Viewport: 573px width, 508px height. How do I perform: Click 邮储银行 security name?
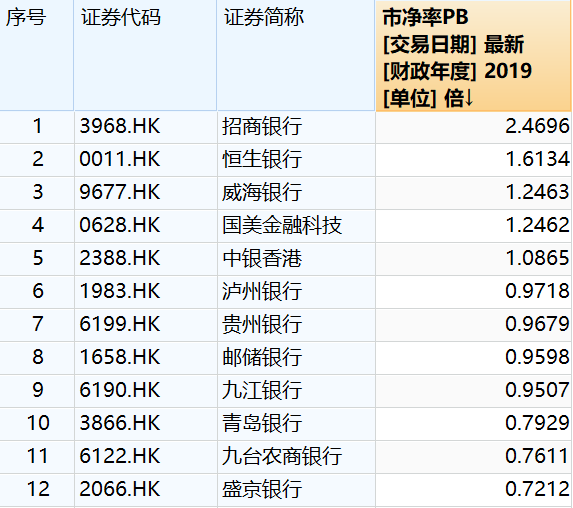[x=262, y=357]
